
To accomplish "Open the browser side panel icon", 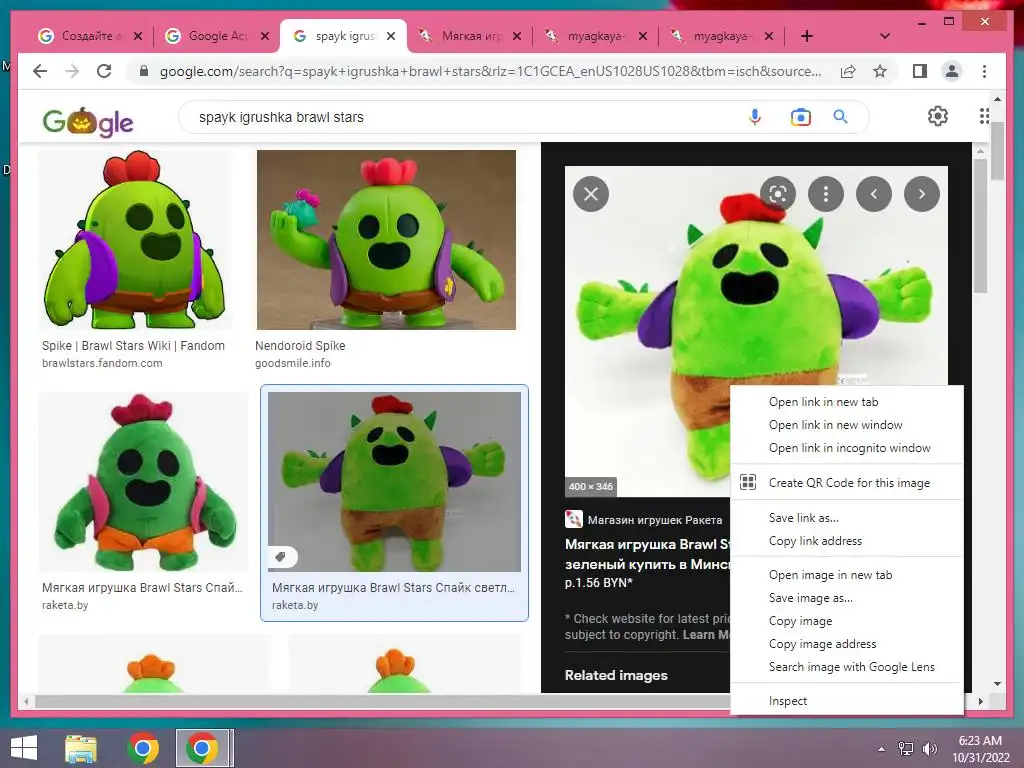I will pos(920,71).
